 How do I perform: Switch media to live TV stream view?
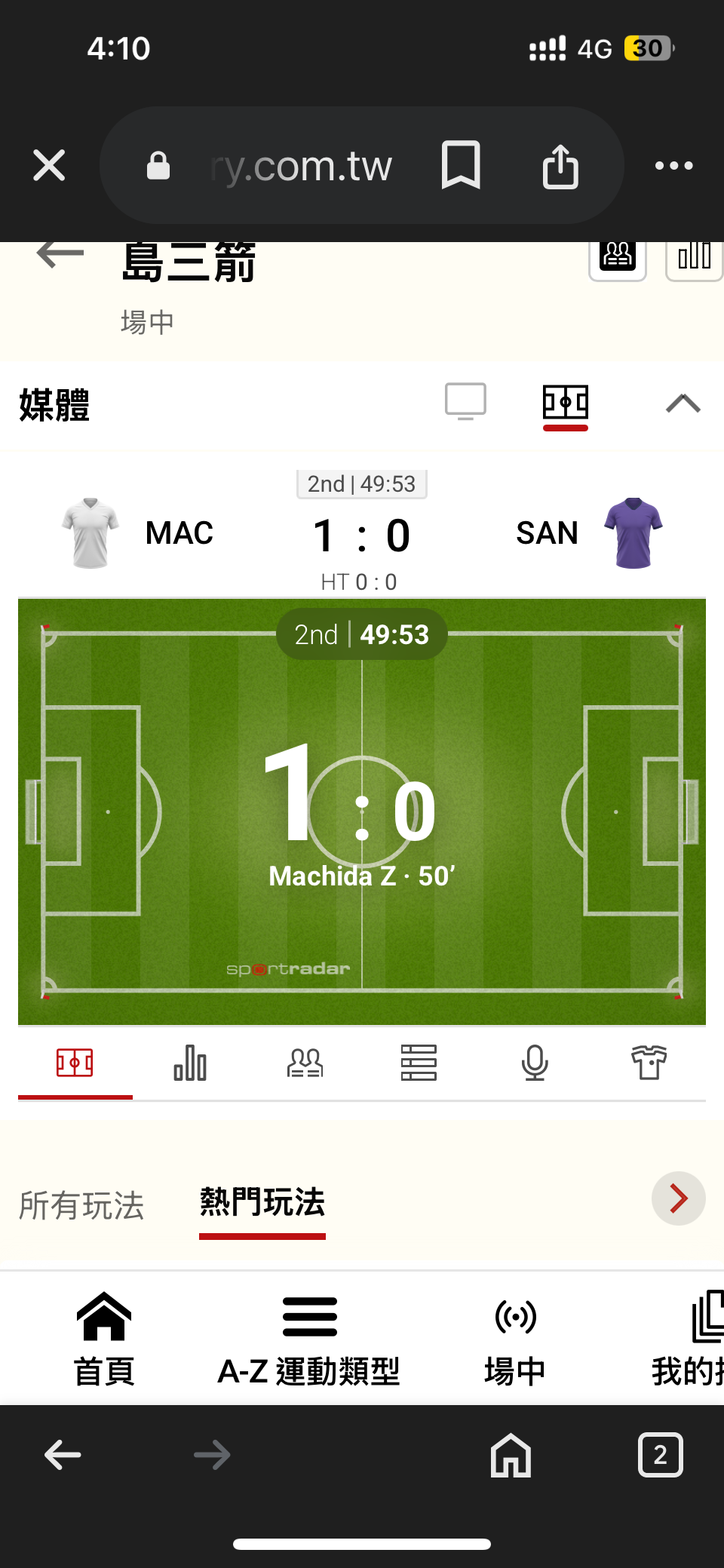465,402
